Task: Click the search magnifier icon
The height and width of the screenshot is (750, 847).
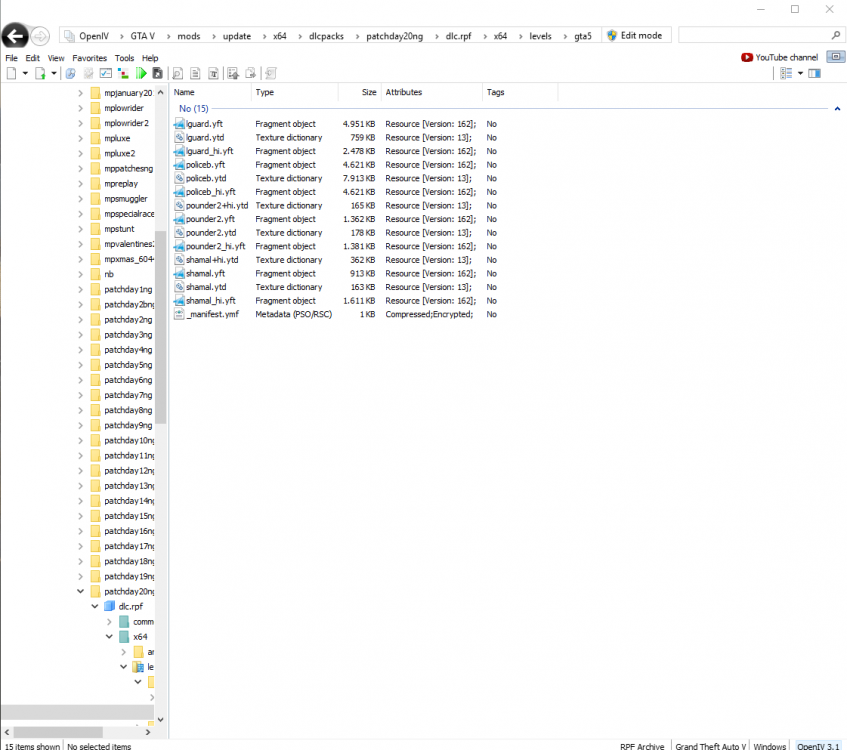Action: tap(836, 35)
